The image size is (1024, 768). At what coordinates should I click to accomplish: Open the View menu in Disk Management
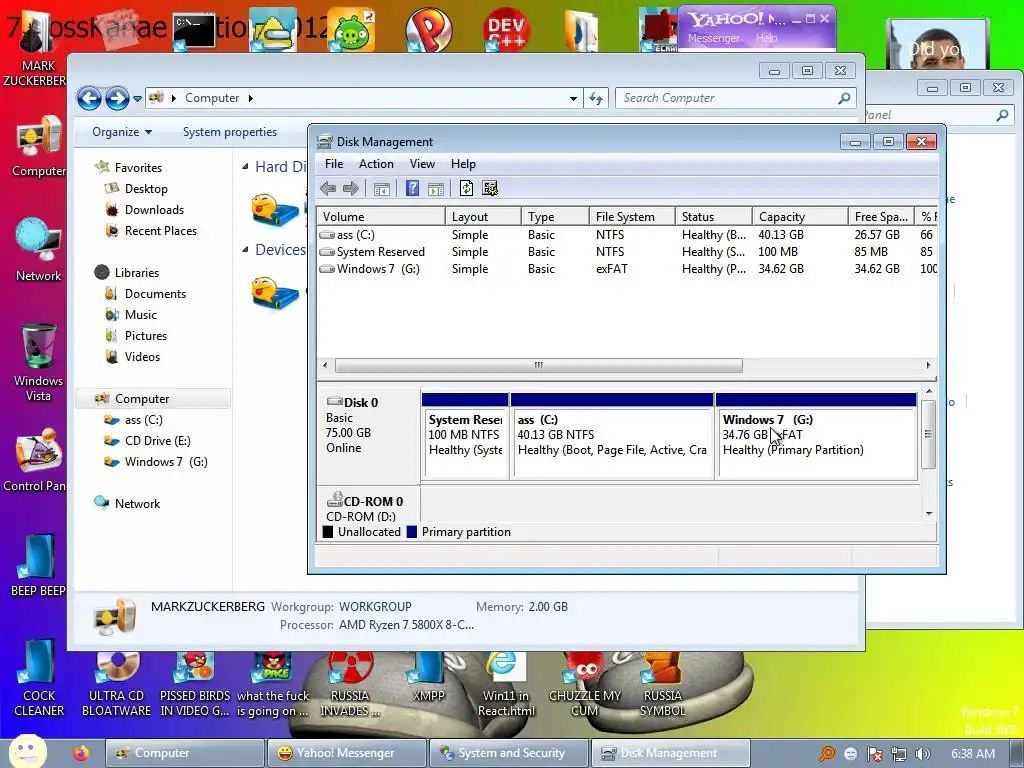[422, 164]
